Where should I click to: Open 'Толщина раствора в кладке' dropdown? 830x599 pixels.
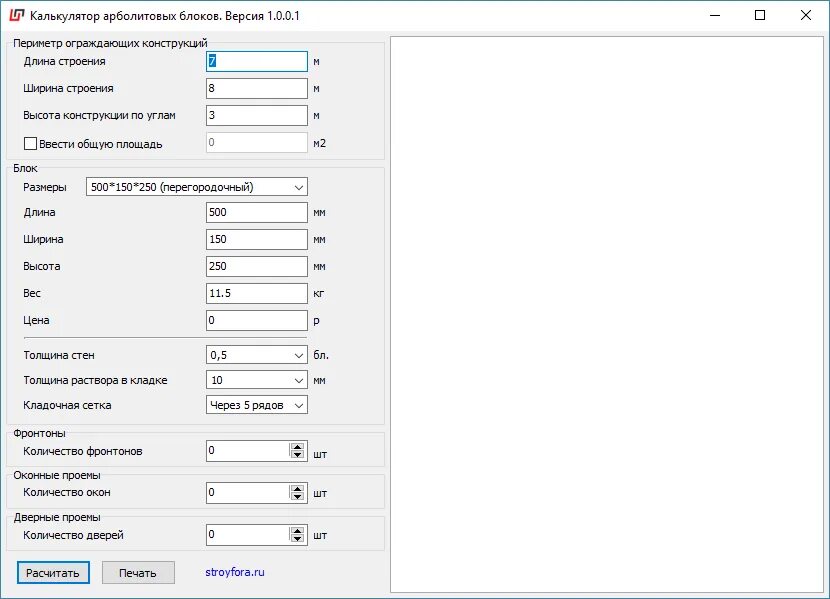257,380
